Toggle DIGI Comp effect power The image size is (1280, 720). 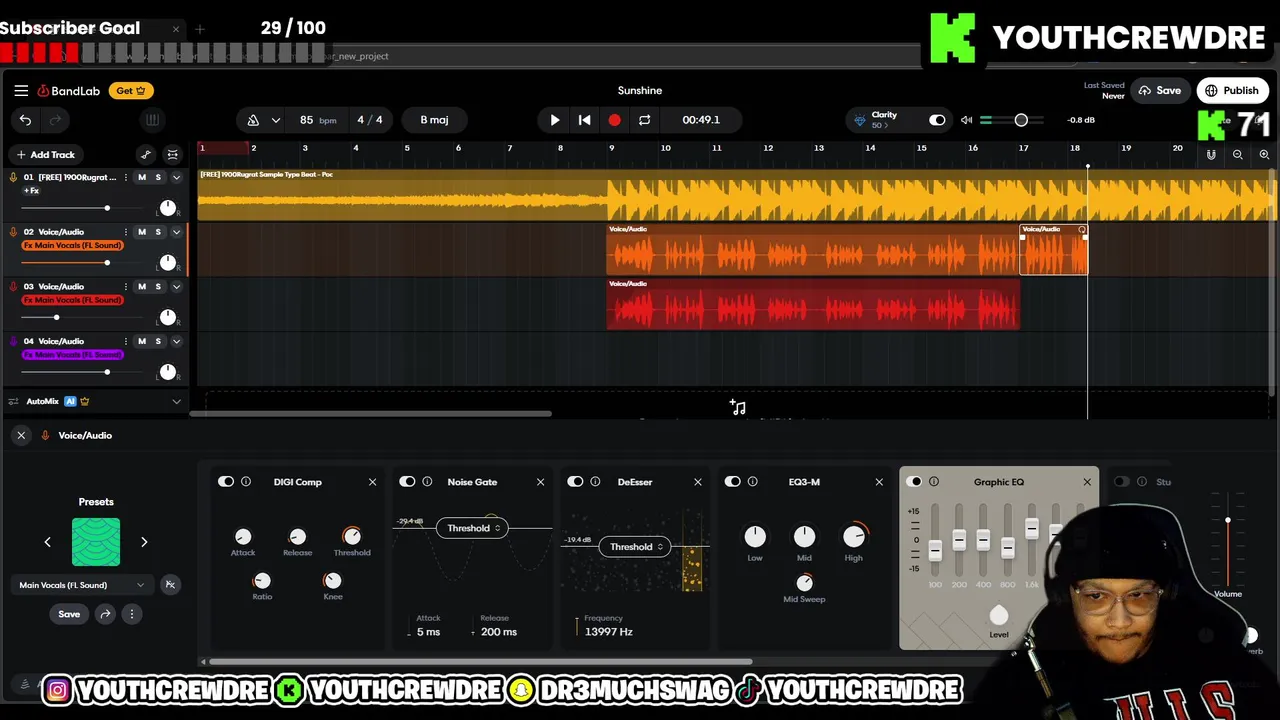(x=226, y=482)
